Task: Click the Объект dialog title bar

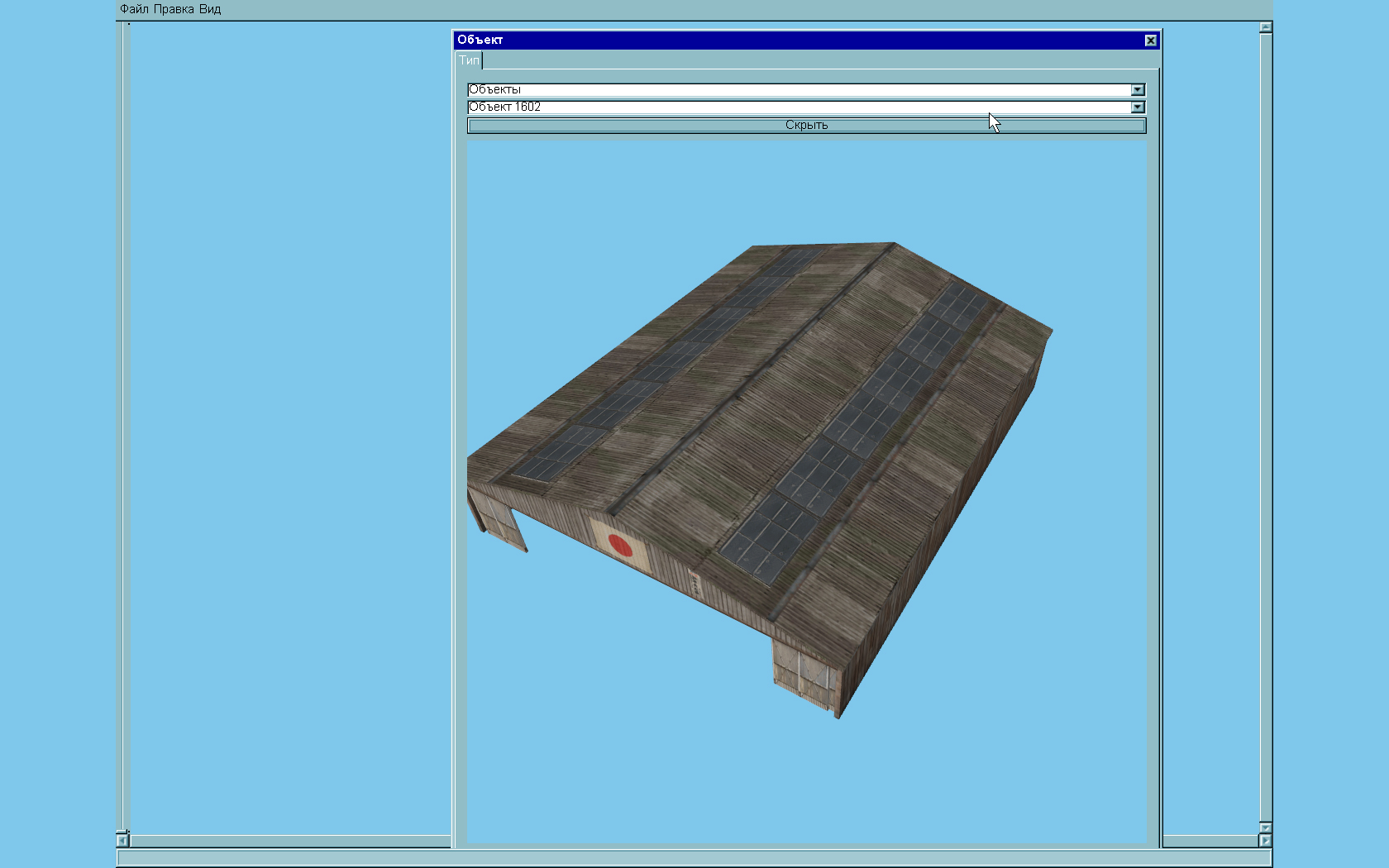Action: (806, 41)
